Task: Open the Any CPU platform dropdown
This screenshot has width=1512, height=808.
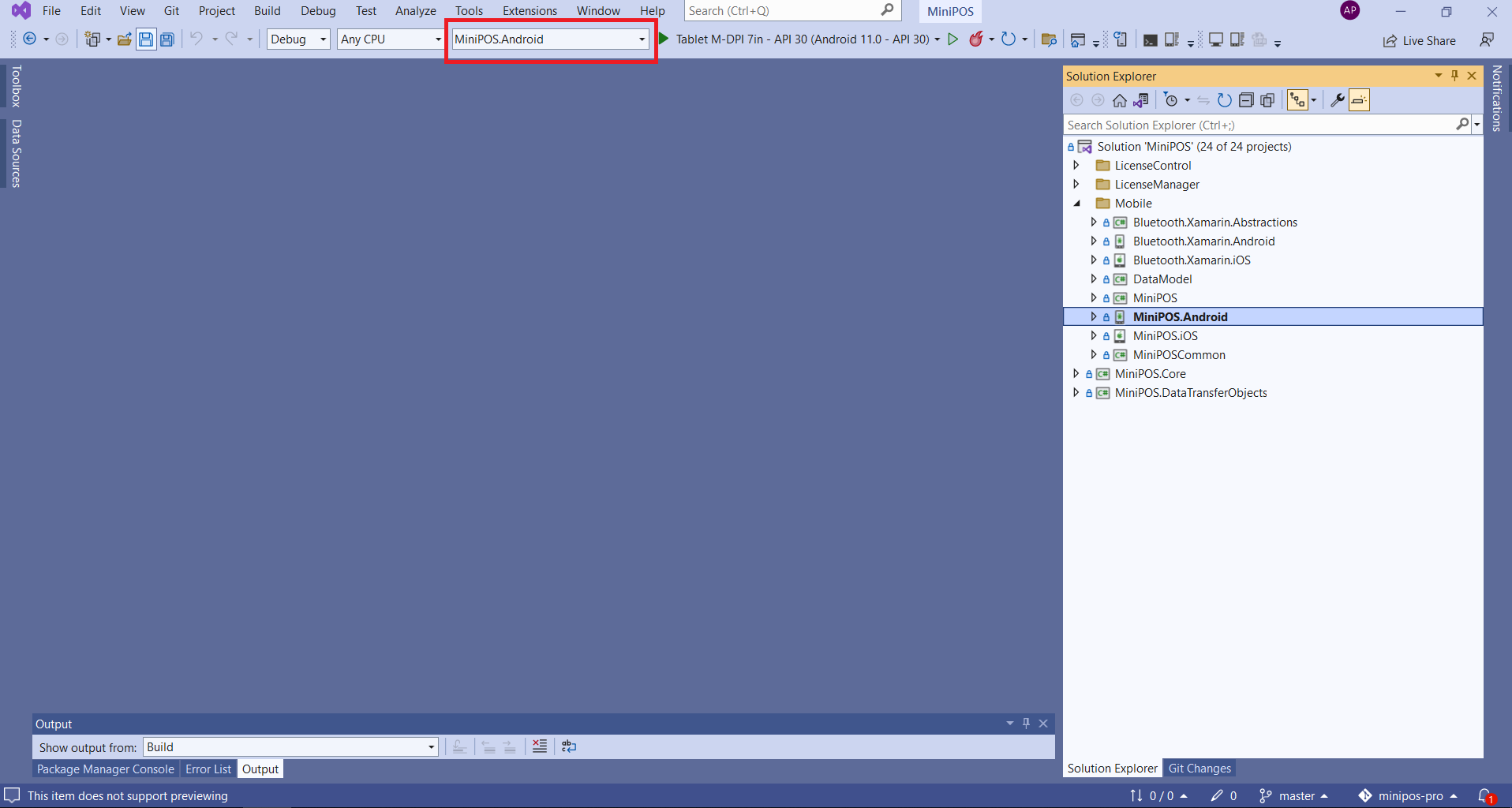Action: (391, 39)
